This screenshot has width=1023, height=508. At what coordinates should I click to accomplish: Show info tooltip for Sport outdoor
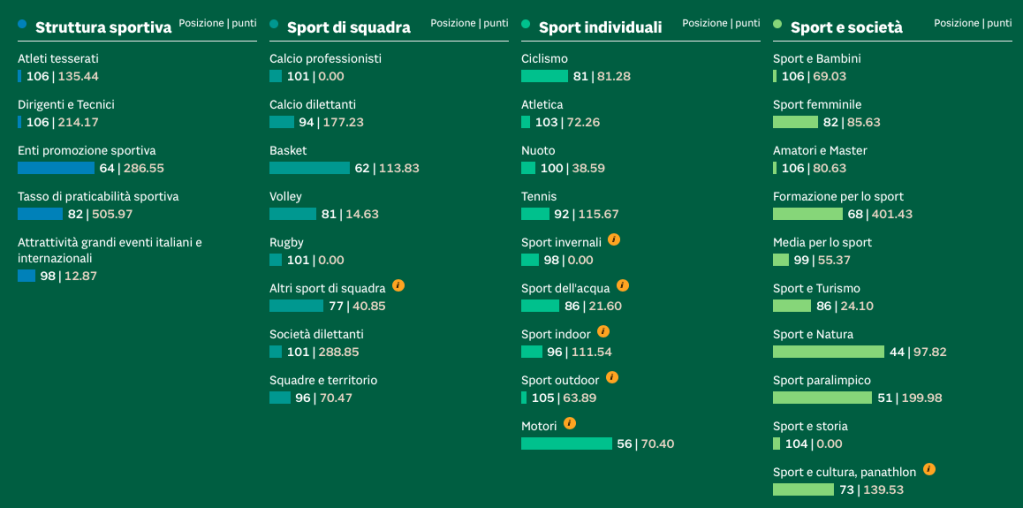(x=611, y=378)
